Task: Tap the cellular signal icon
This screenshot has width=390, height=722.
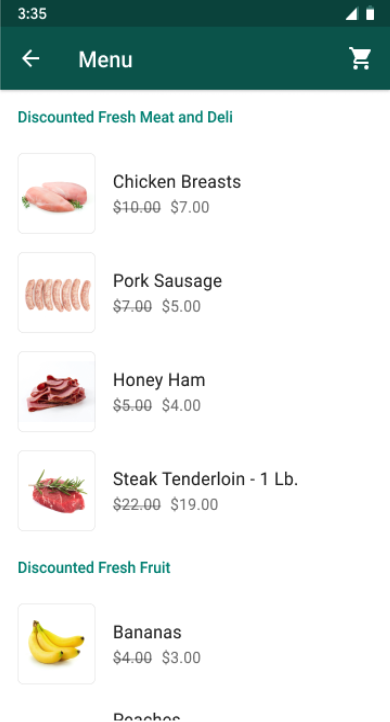Action: pos(351,14)
